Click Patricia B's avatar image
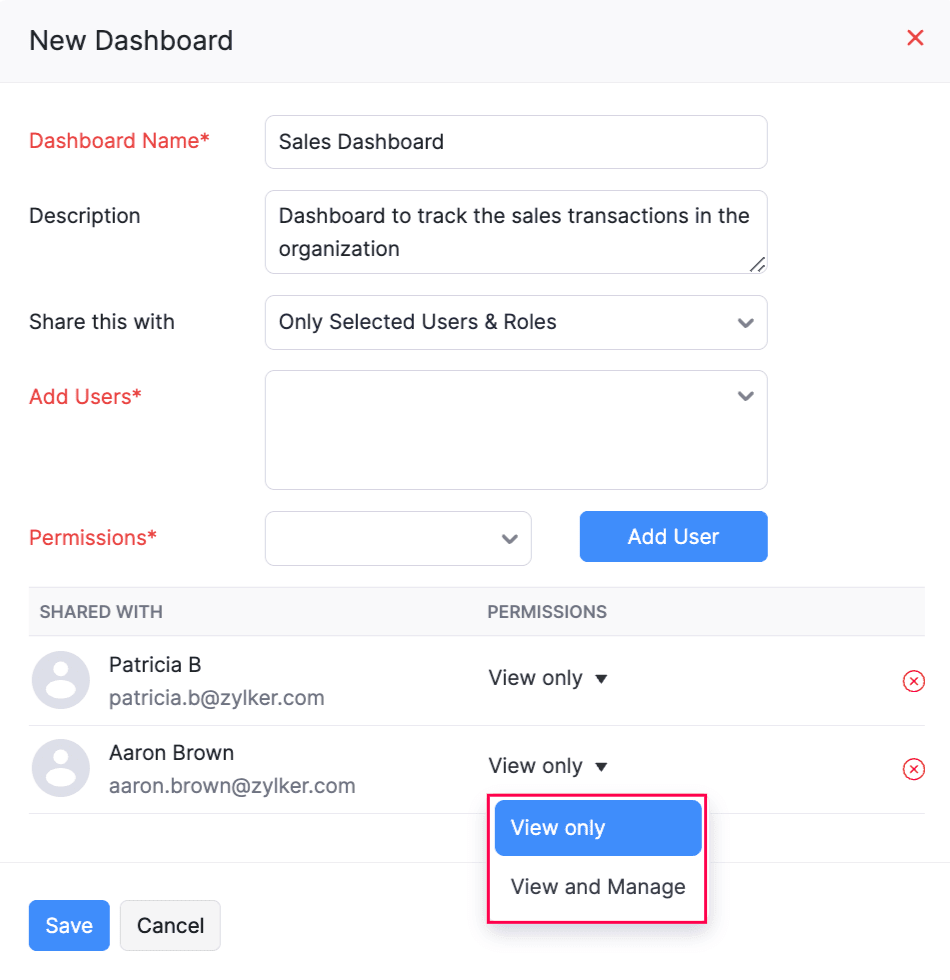The image size is (950, 980). (x=61, y=681)
